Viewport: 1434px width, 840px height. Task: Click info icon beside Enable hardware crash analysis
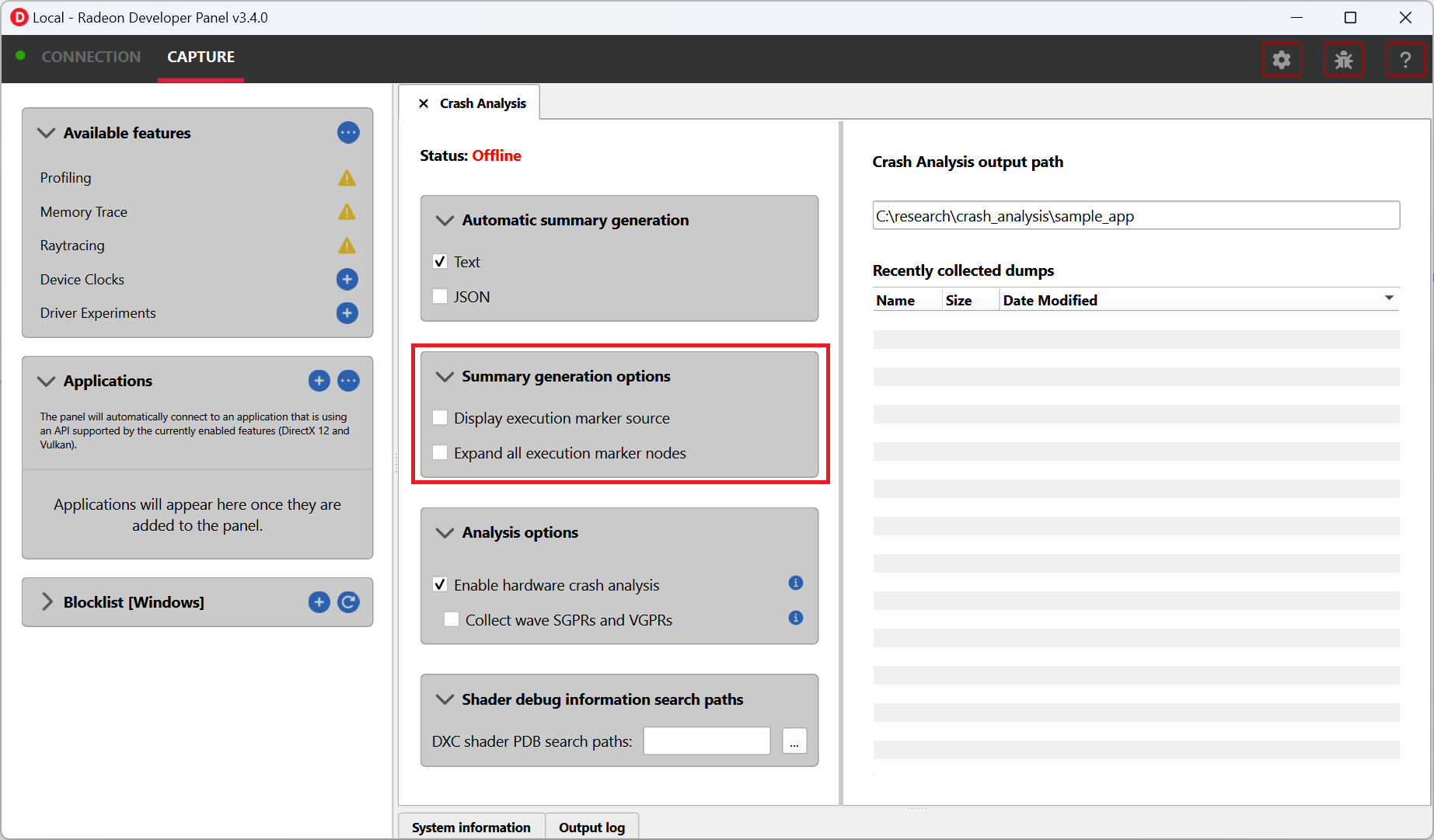(795, 583)
